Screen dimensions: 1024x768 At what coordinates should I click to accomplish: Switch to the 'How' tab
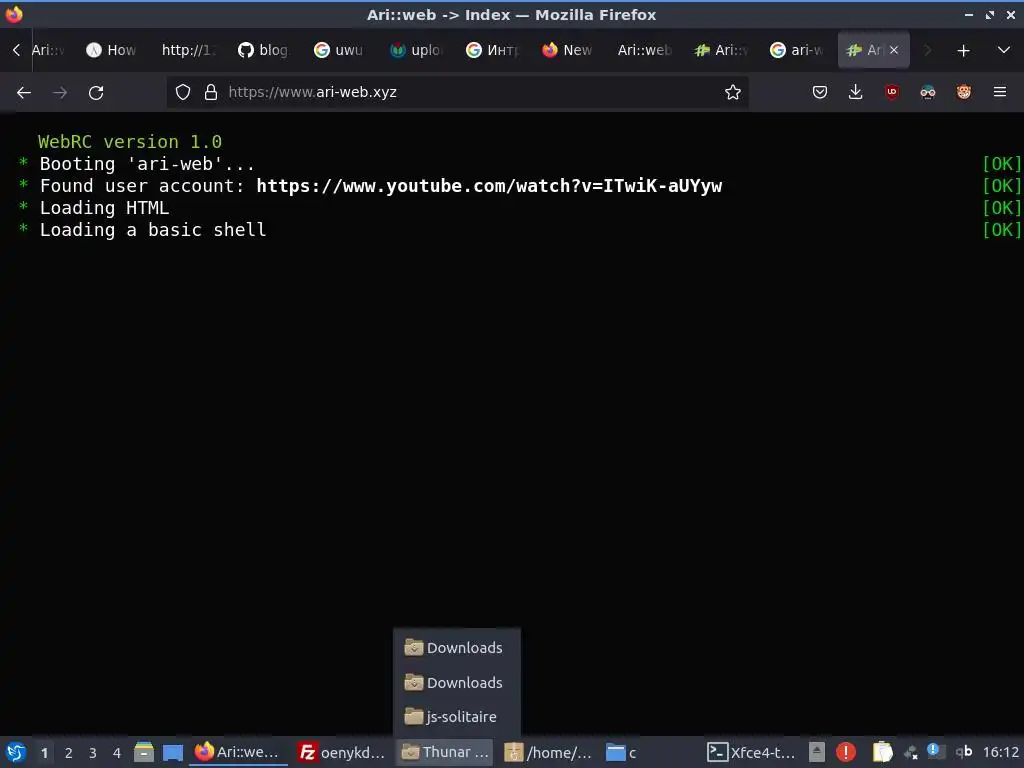[111, 50]
